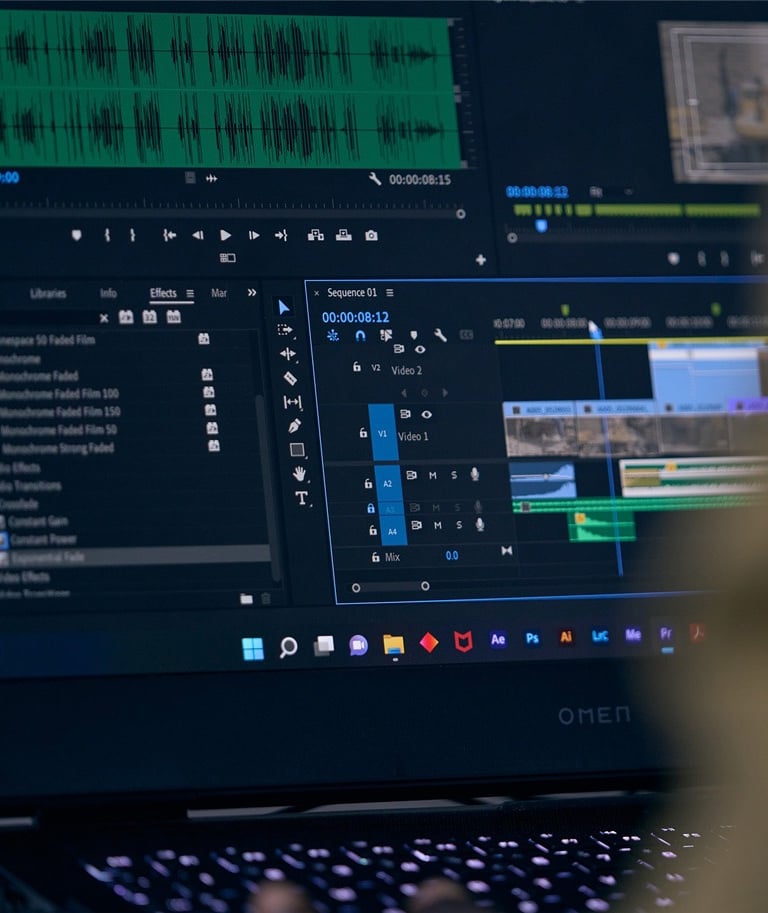
Task: Play the clip in Source monitor
Action: [225, 235]
